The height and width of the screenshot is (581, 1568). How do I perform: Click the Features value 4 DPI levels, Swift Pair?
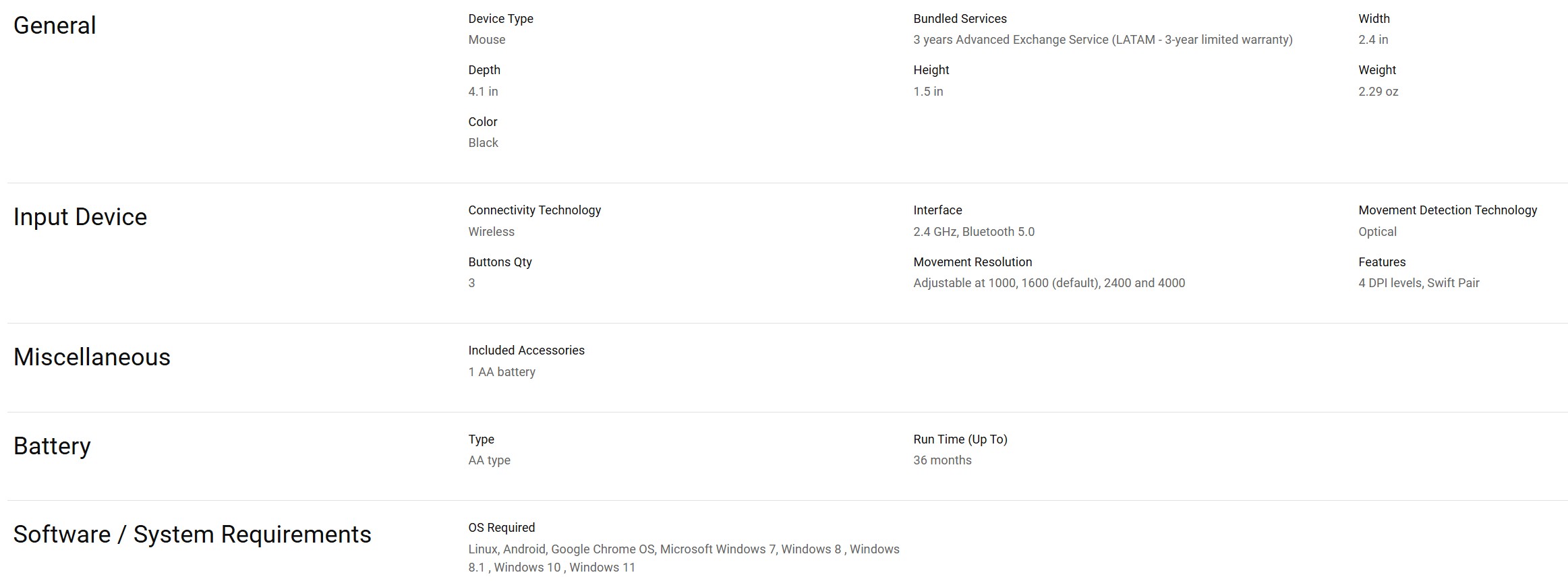(1418, 283)
